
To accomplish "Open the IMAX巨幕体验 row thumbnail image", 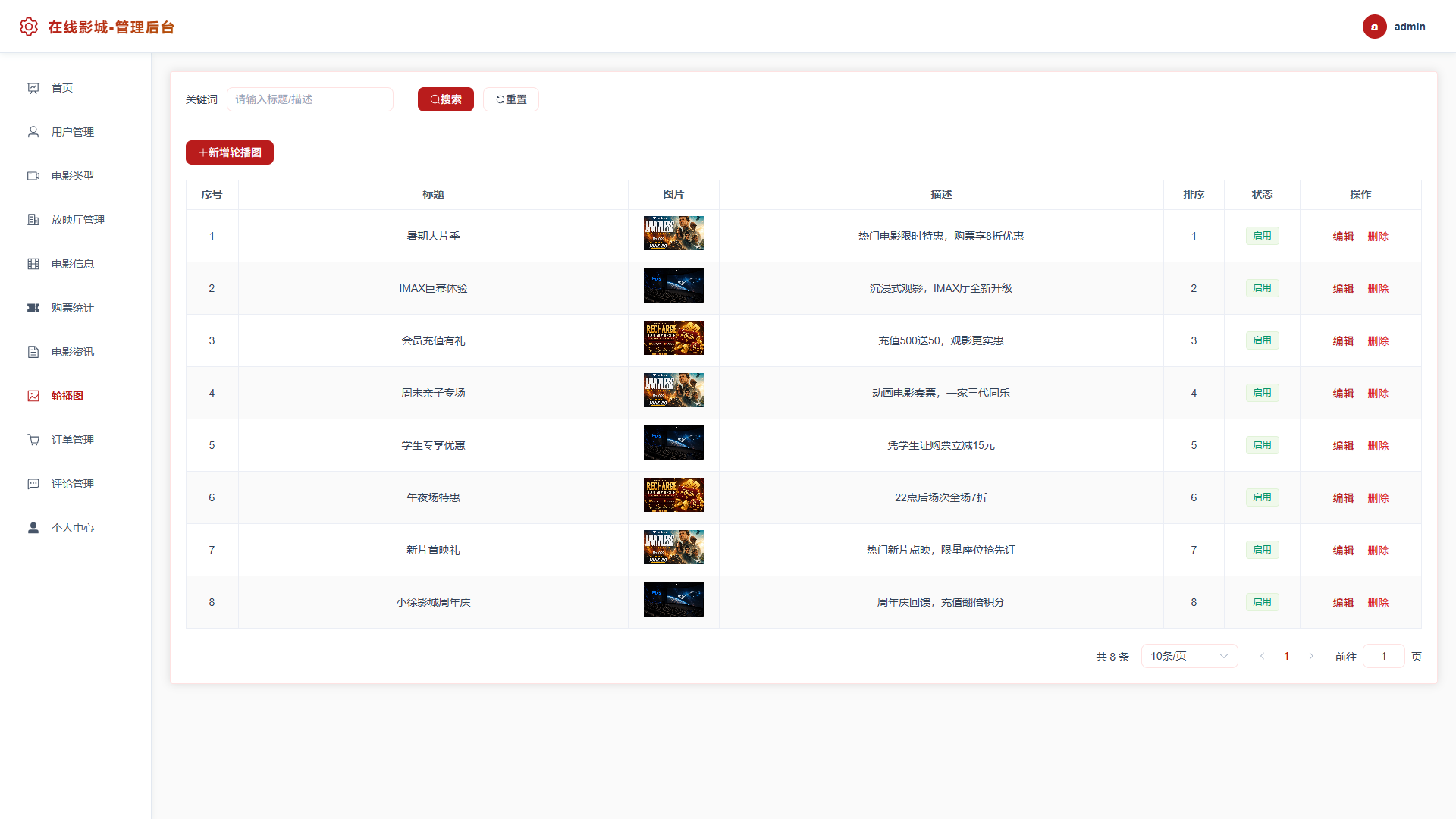I will pos(673,286).
